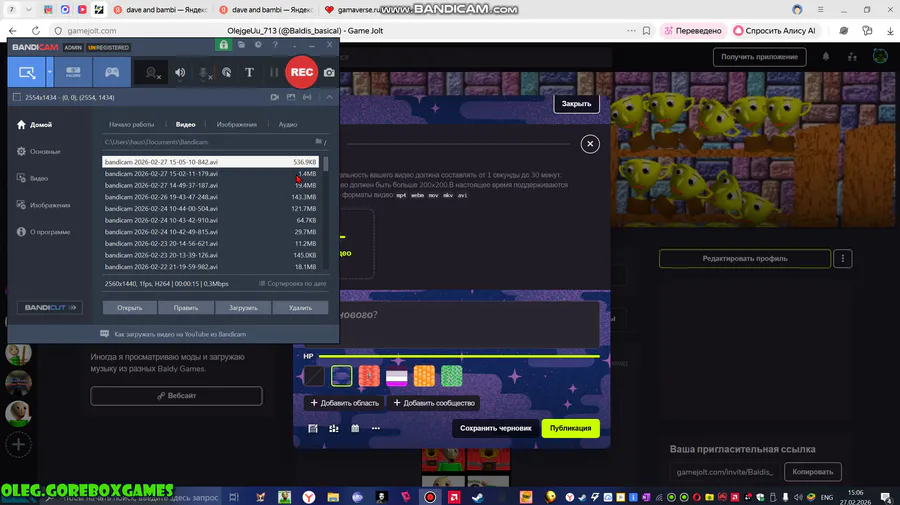Click the round X close icon in post form
The image size is (900, 505).
590,144
